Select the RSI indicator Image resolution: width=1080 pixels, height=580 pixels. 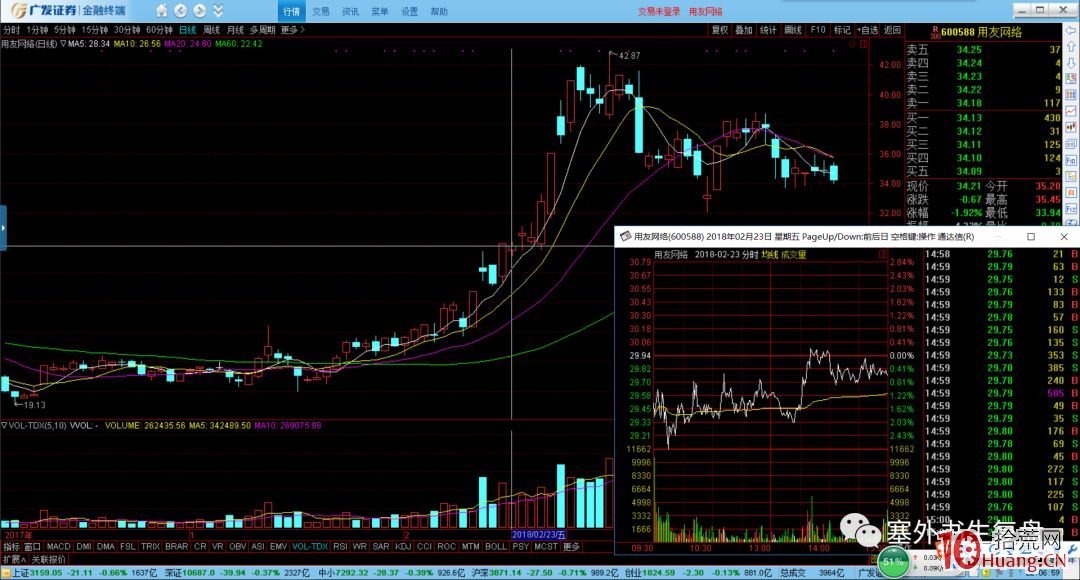click(340, 546)
